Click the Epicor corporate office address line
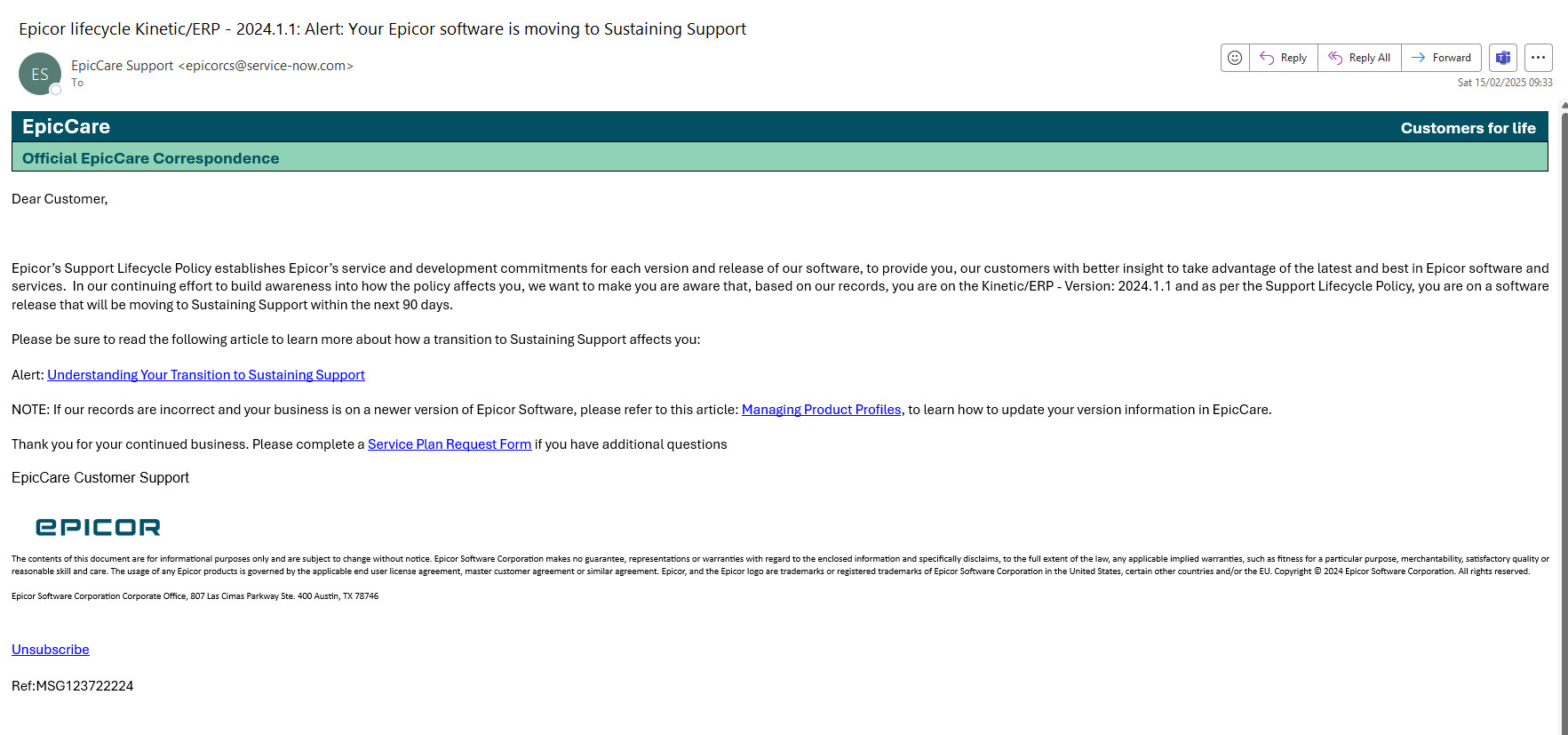Viewport: 1568px width, 735px height. pyautogui.click(x=195, y=596)
